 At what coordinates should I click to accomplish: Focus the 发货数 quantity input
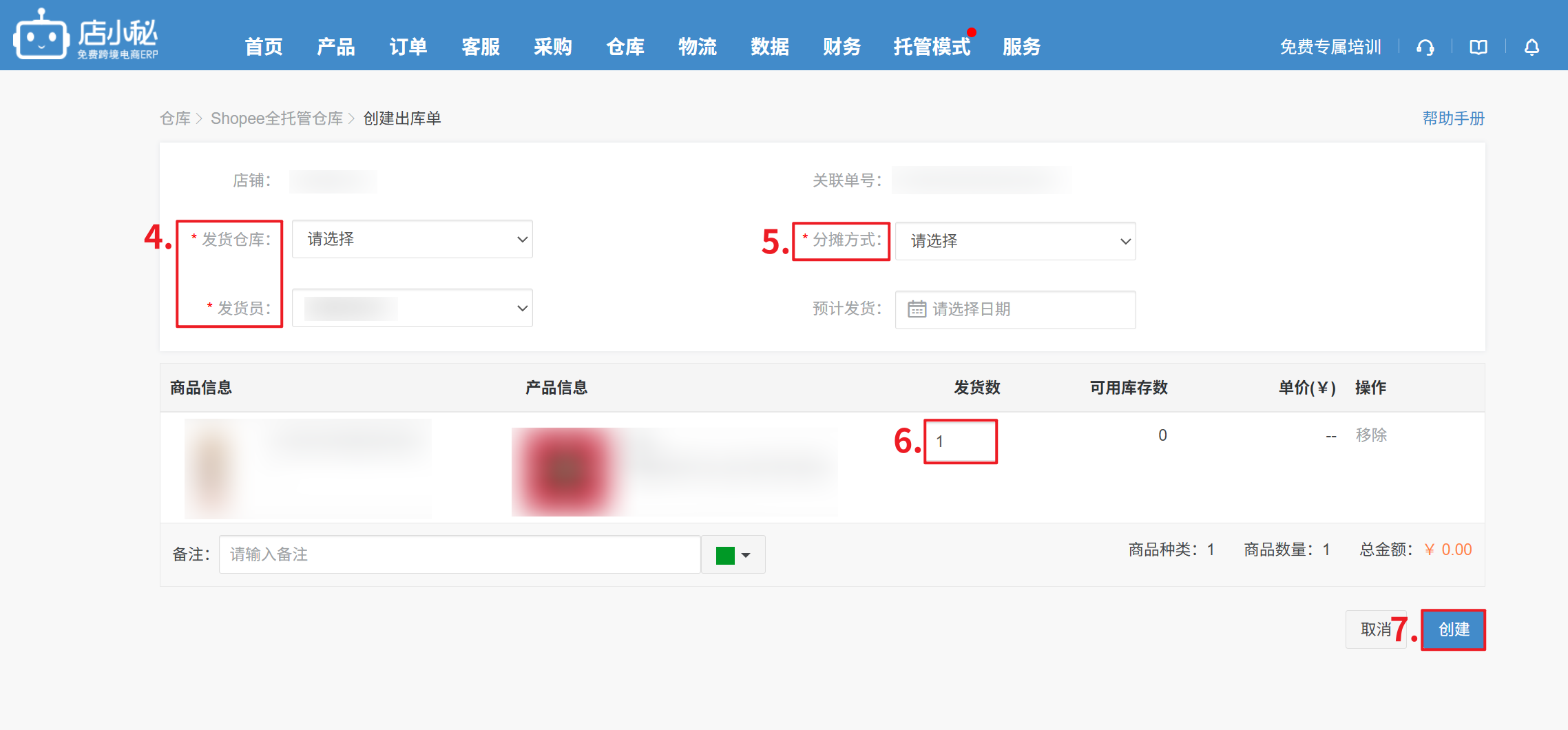(x=961, y=441)
